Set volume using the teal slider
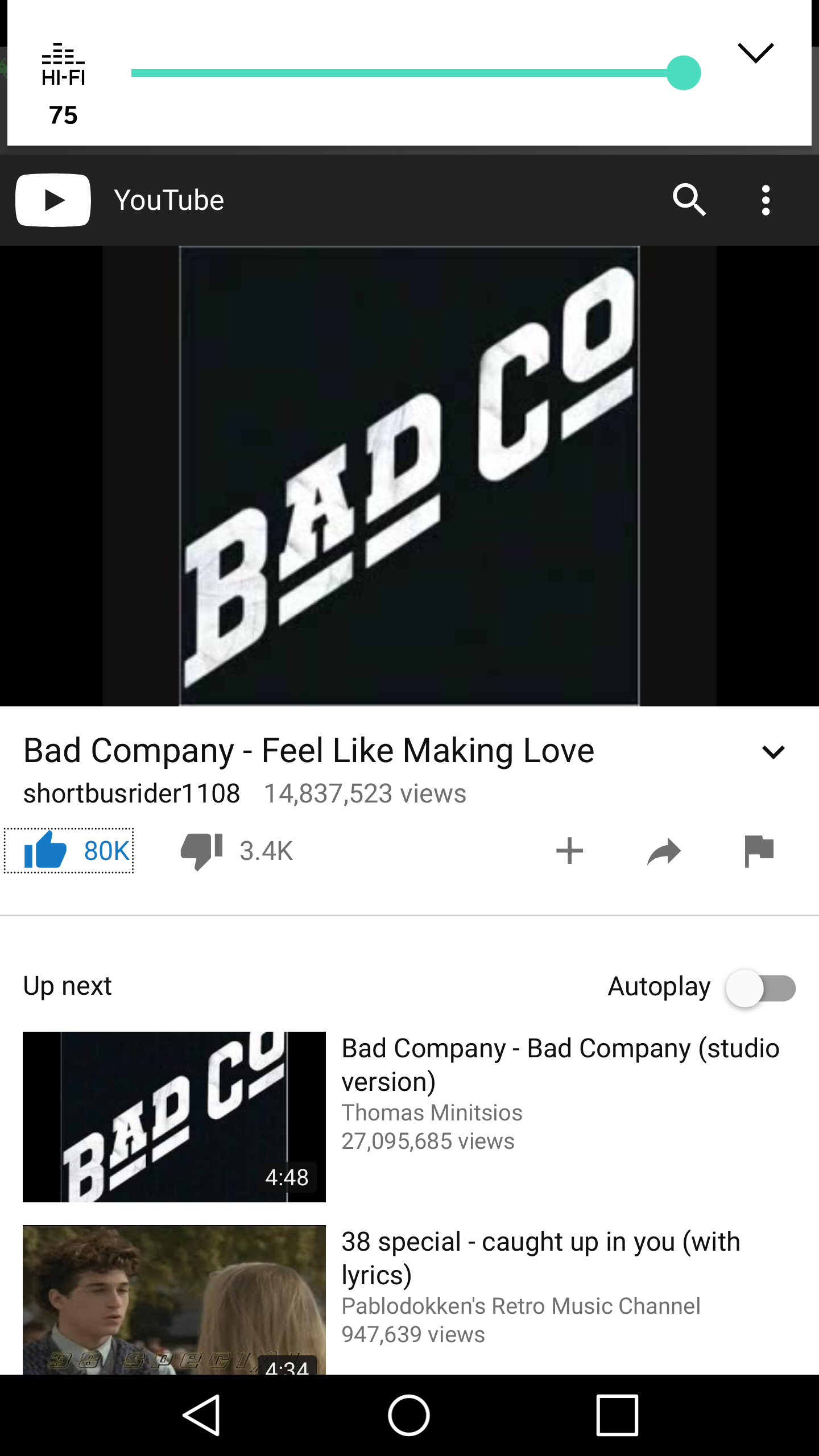The width and height of the screenshot is (819, 1456). [415, 73]
